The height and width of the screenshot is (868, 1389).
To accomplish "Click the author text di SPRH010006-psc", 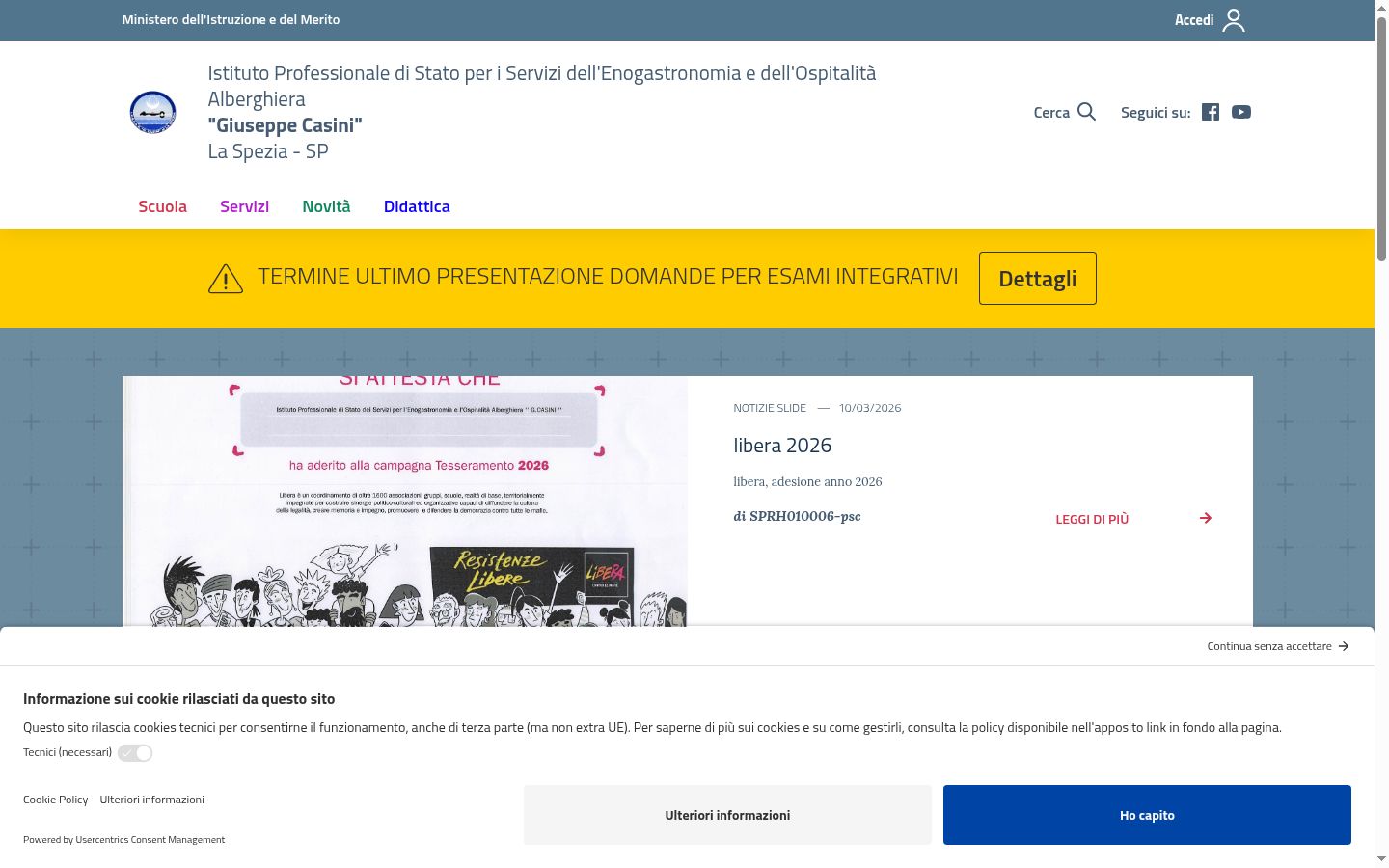I will (797, 516).
